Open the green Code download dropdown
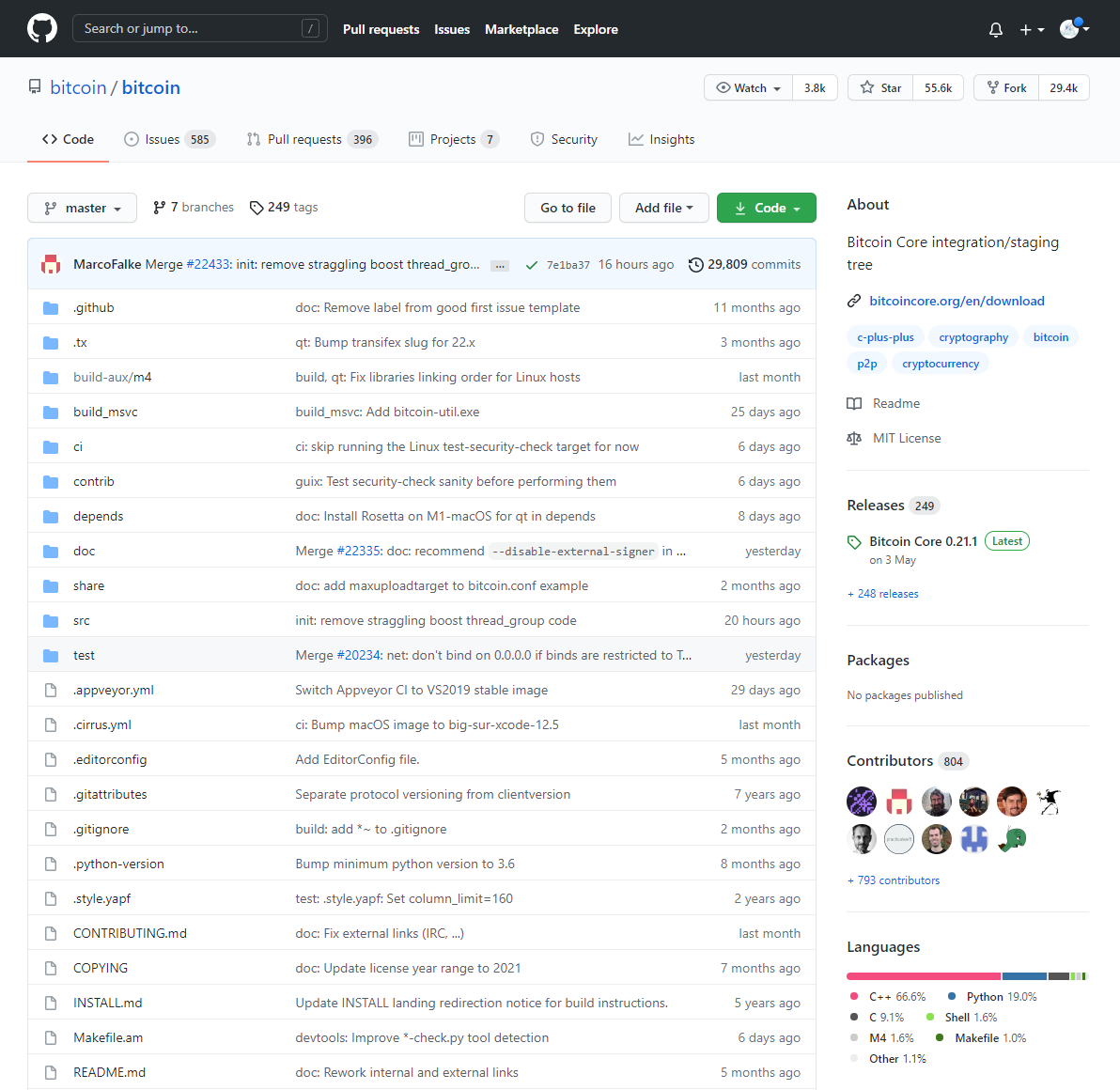This screenshot has width=1120, height=1090. (x=767, y=208)
